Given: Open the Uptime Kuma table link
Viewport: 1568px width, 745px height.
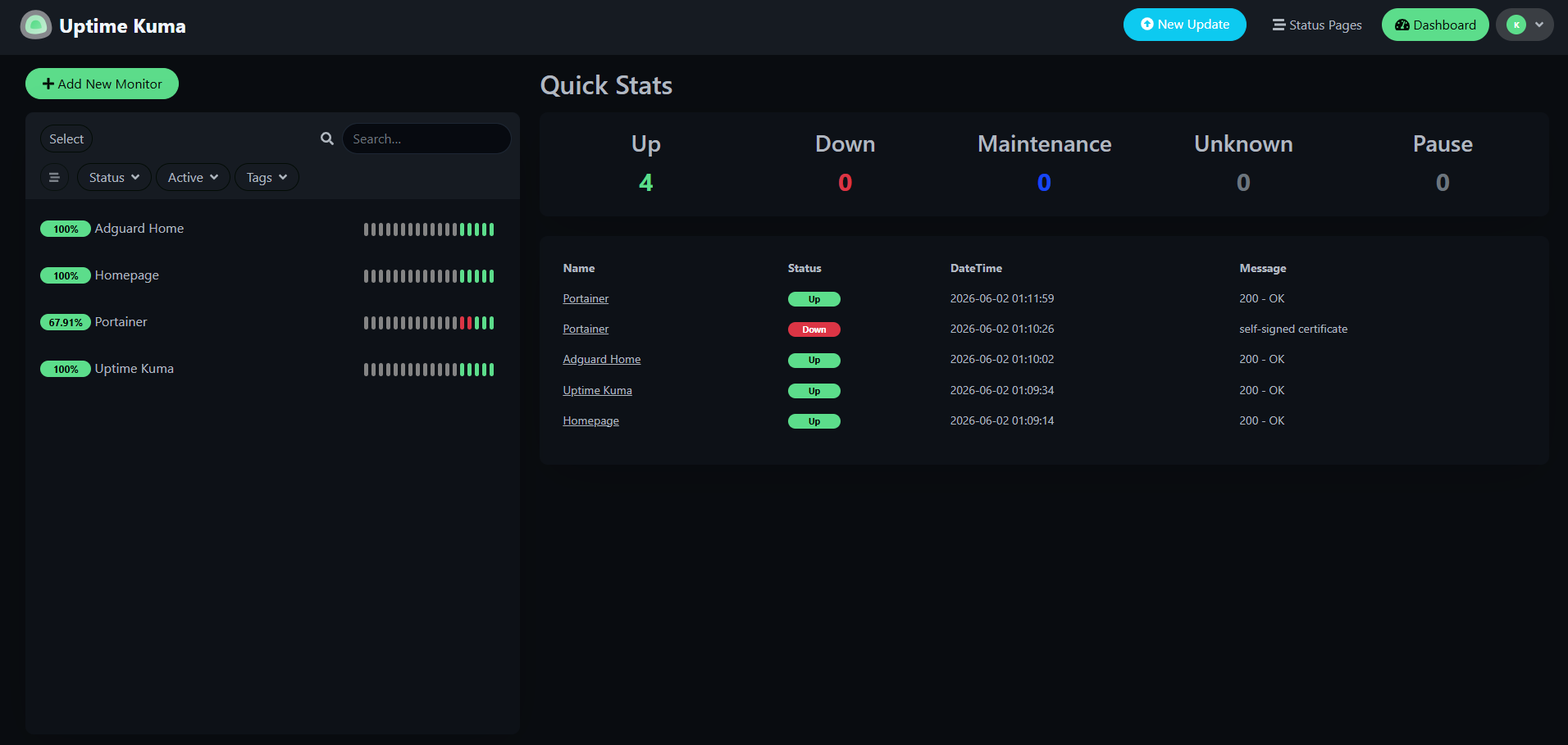Looking at the screenshot, I should pos(597,390).
